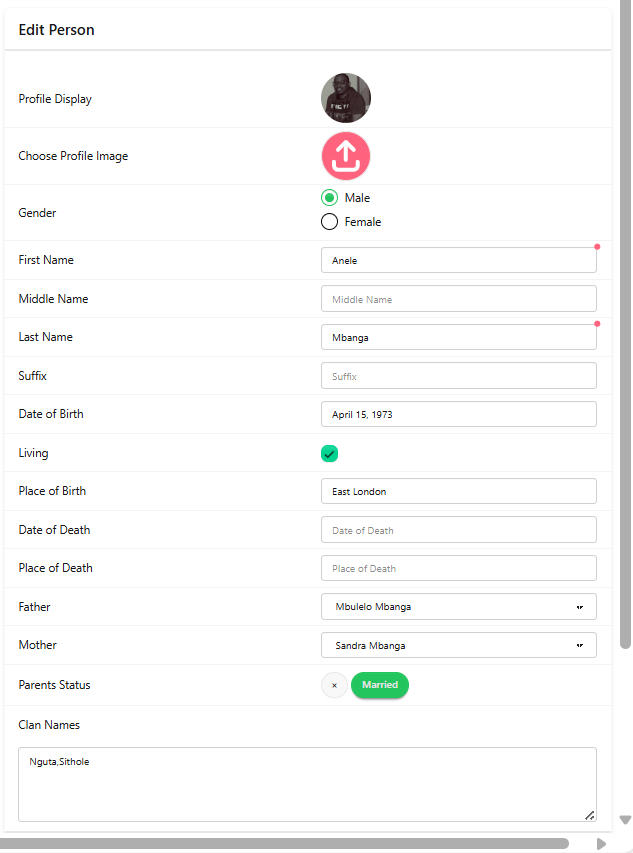Select the Female gender option
The height and width of the screenshot is (853, 633).
click(329, 222)
